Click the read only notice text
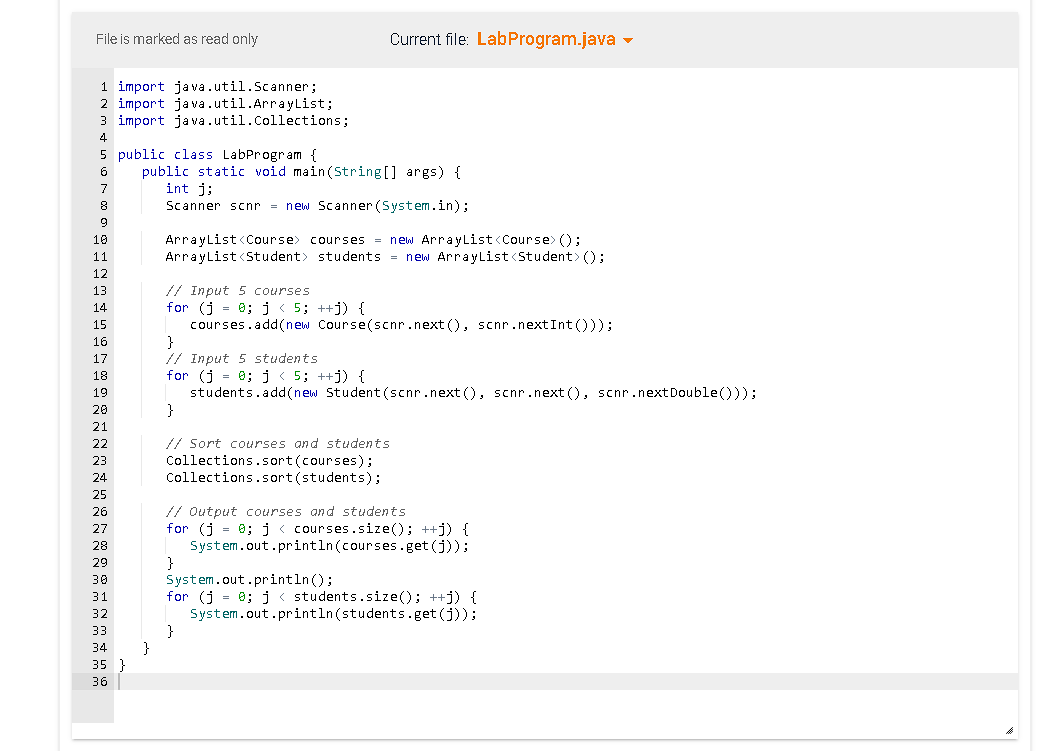Screen dimensions: 1060x751 coord(177,39)
